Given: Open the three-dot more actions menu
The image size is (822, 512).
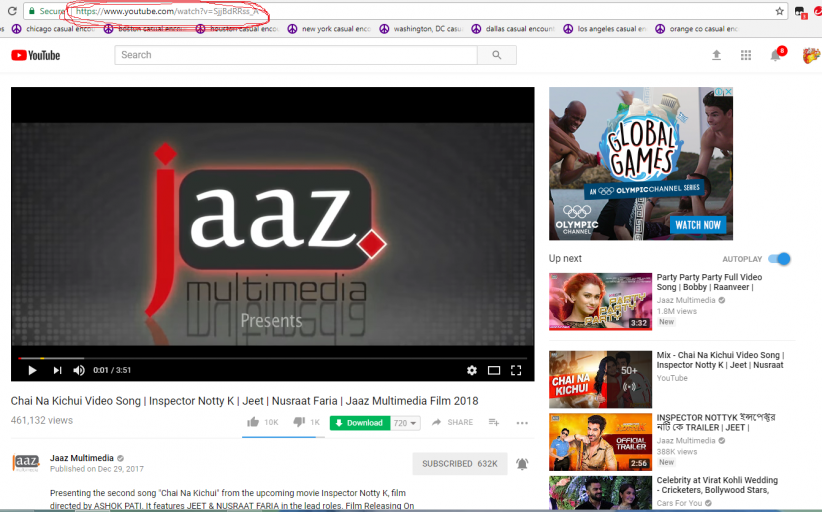Looking at the screenshot, I should coord(522,423).
